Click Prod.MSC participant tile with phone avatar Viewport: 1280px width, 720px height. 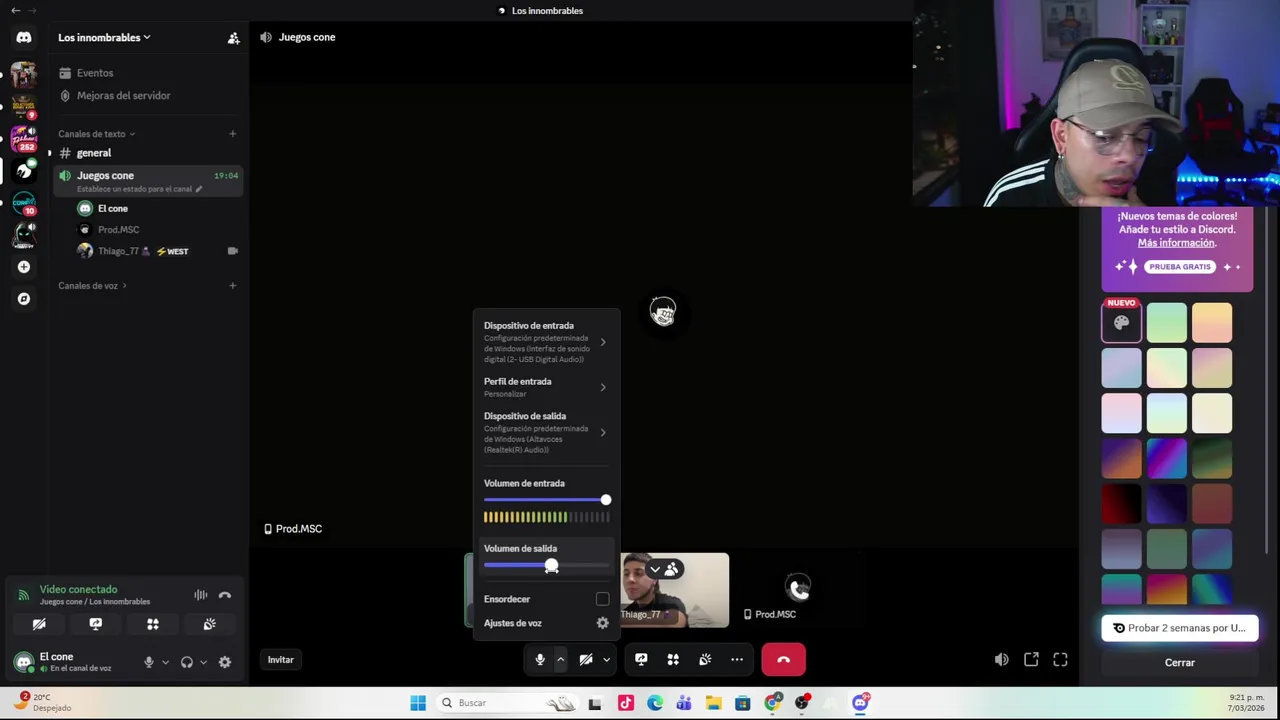[x=797, y=590]
